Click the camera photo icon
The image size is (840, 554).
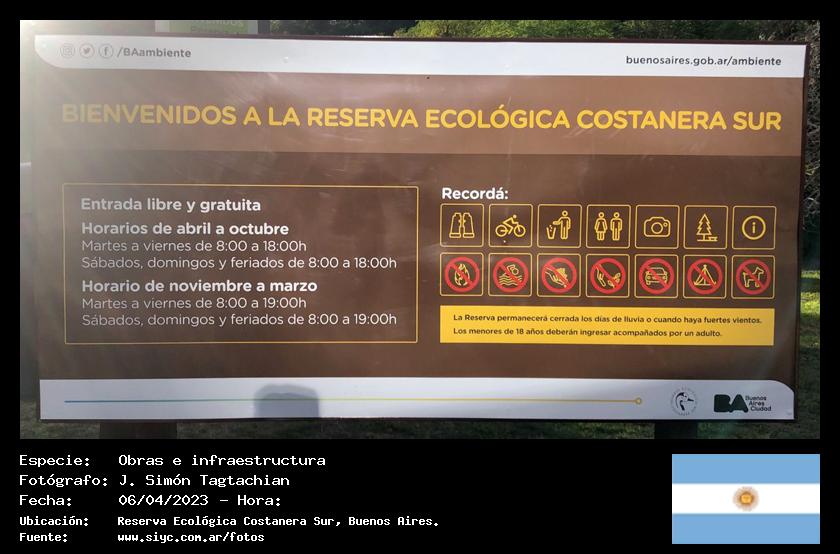click(656, 227)
